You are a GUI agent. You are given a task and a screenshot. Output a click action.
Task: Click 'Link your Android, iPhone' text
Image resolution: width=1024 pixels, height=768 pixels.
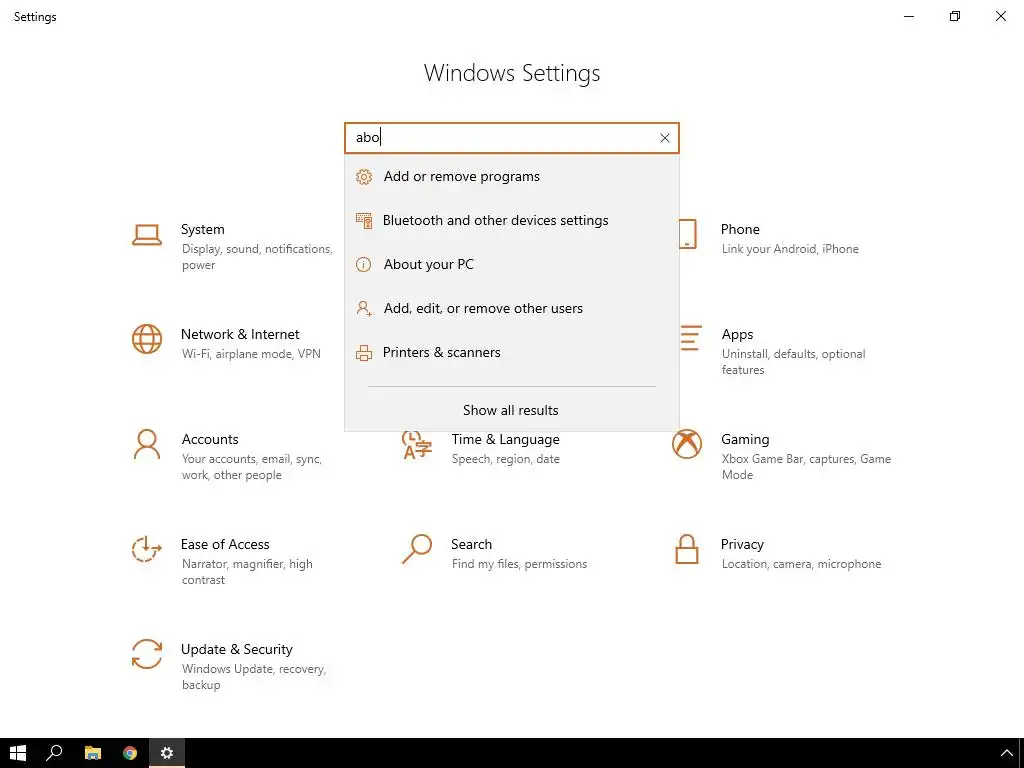tap(790, 249)
